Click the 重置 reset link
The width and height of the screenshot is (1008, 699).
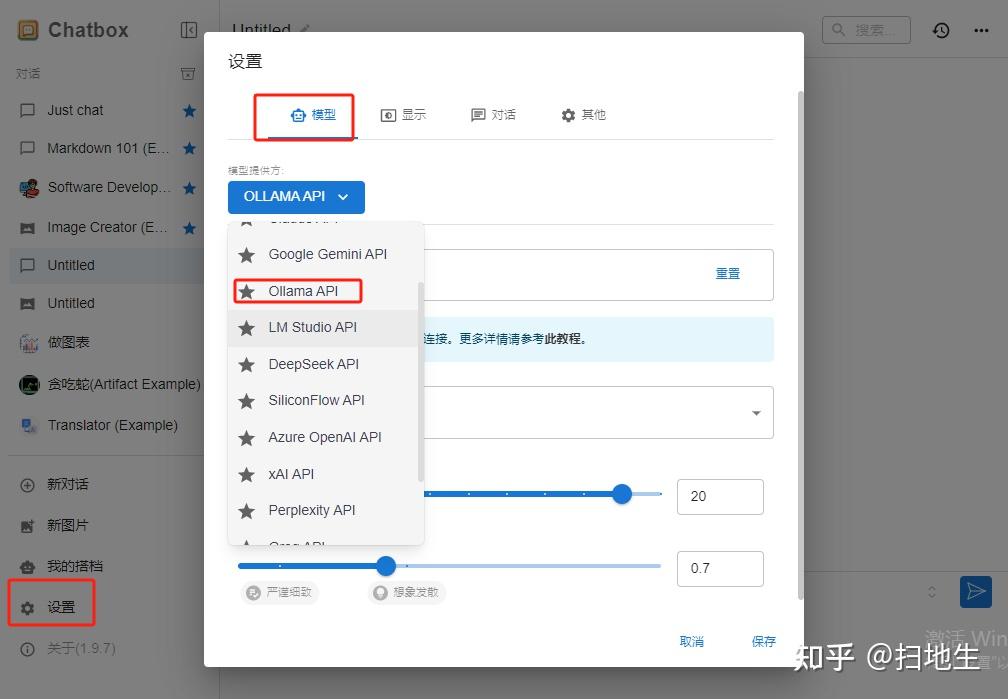tap(728, 273)
